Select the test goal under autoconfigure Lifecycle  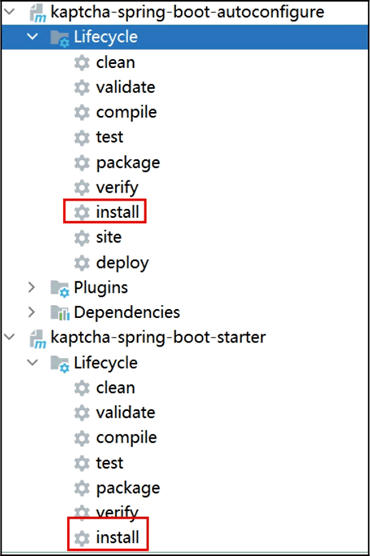(x=110, y=137)
